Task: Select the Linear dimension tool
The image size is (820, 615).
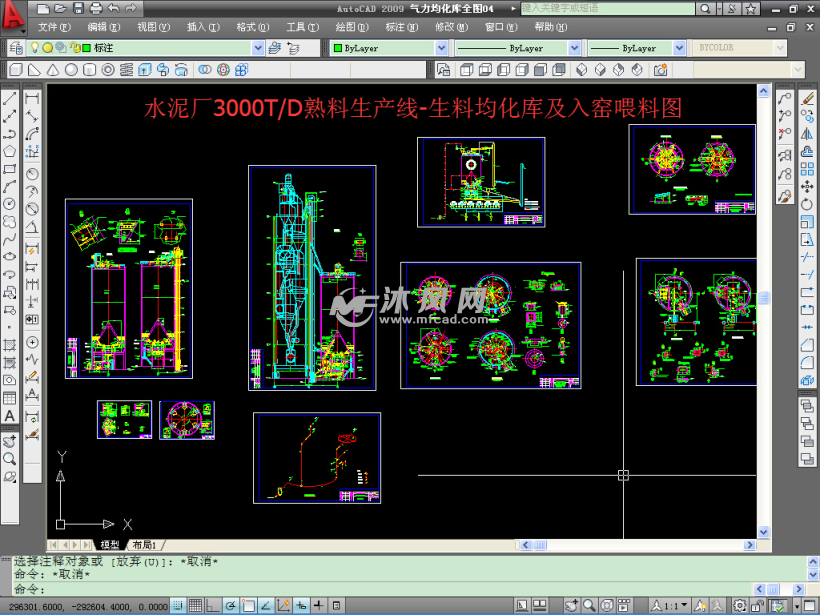Action: 32,98
